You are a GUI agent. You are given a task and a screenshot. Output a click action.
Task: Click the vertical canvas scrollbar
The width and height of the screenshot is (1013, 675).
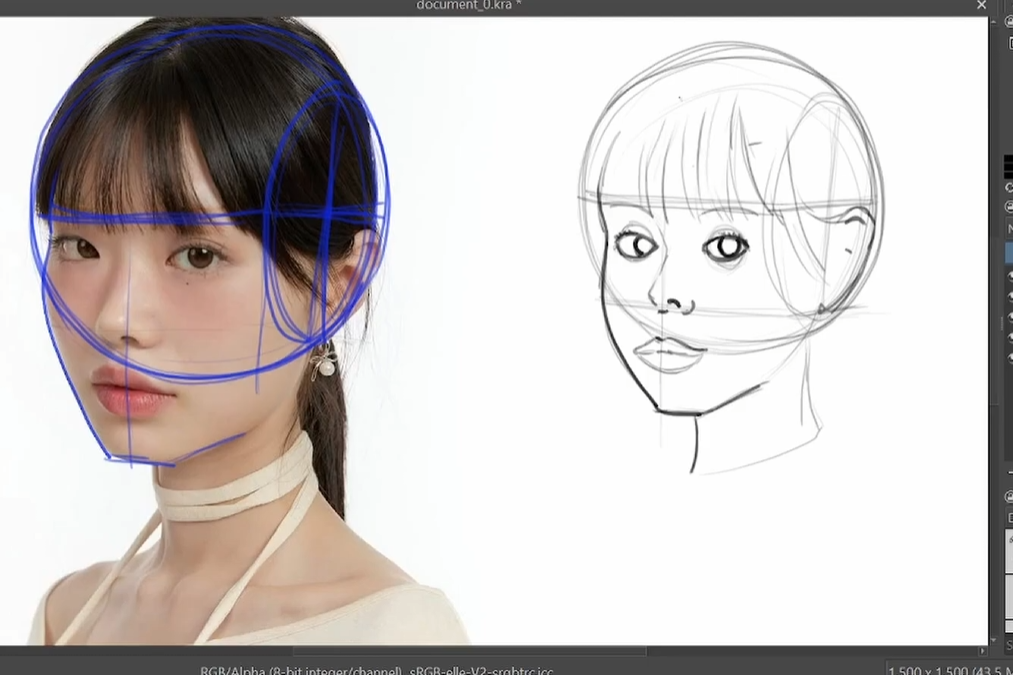click(993, 331)
